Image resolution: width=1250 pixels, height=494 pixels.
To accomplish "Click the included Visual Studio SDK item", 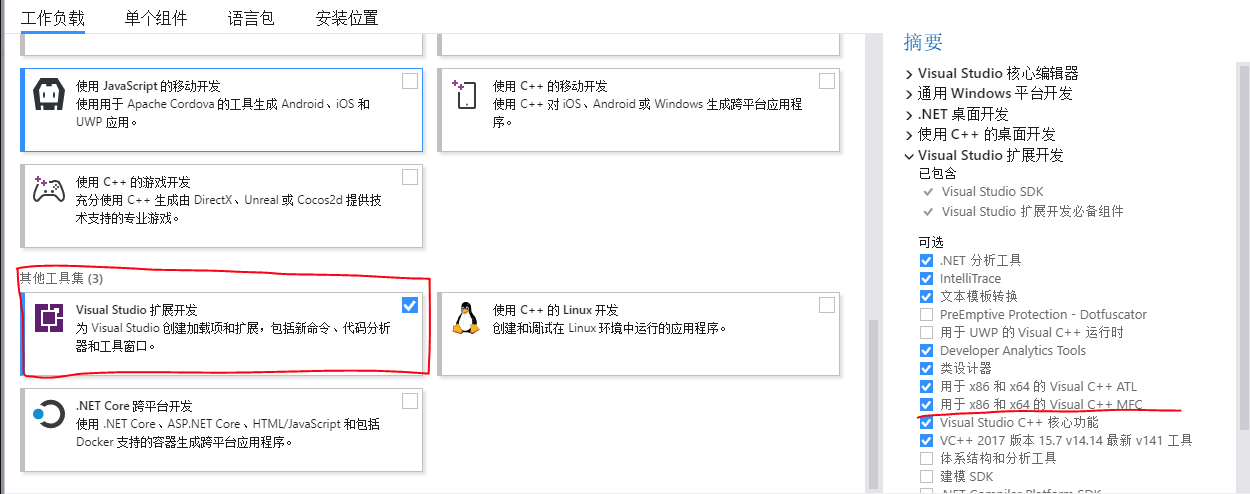I will click(992, 192).
